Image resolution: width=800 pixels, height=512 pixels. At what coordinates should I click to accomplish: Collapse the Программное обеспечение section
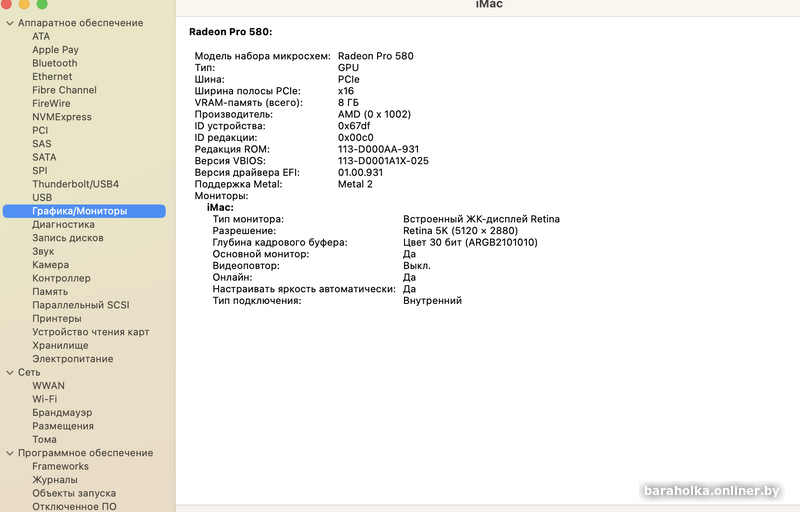click(10, 453)
